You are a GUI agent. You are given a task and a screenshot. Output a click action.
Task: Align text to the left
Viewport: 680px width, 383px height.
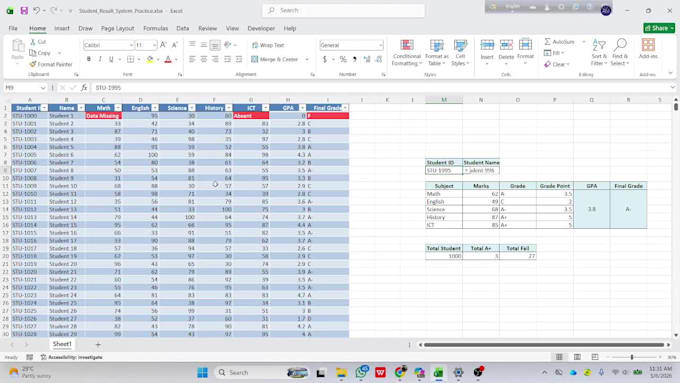pos(192,59)
